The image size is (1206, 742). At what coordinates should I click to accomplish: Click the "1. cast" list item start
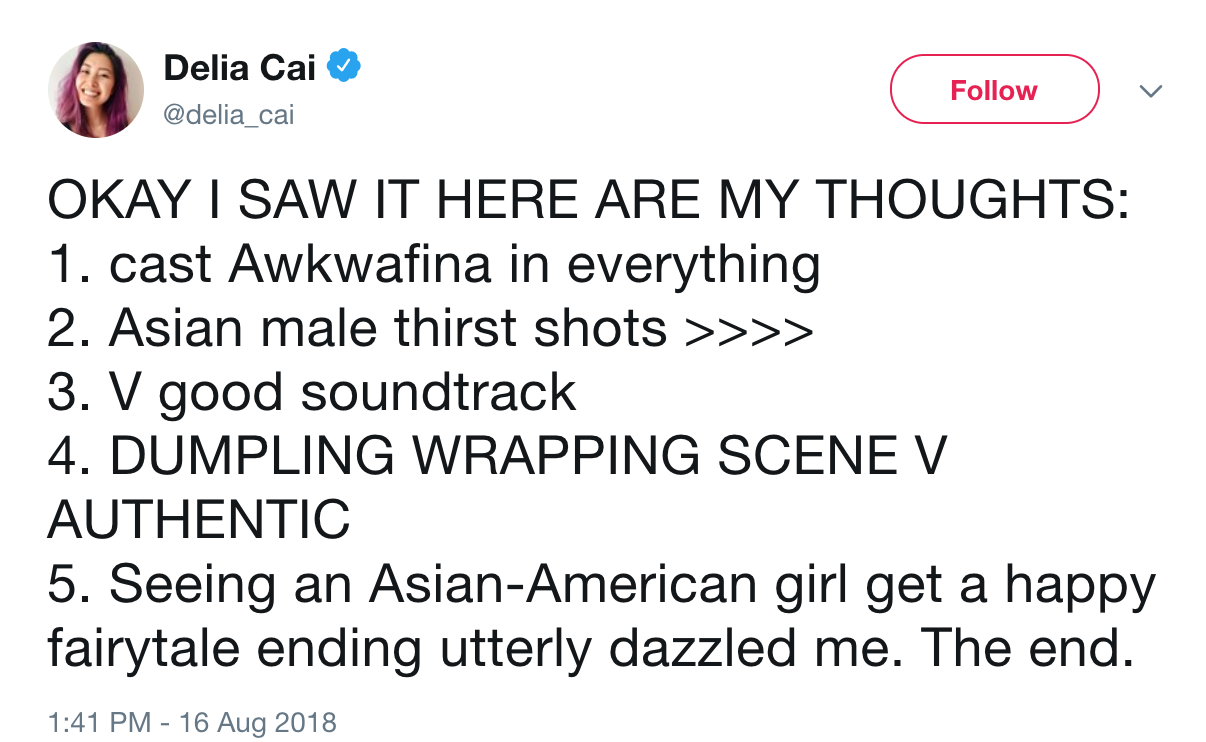(x=129, y=264)
